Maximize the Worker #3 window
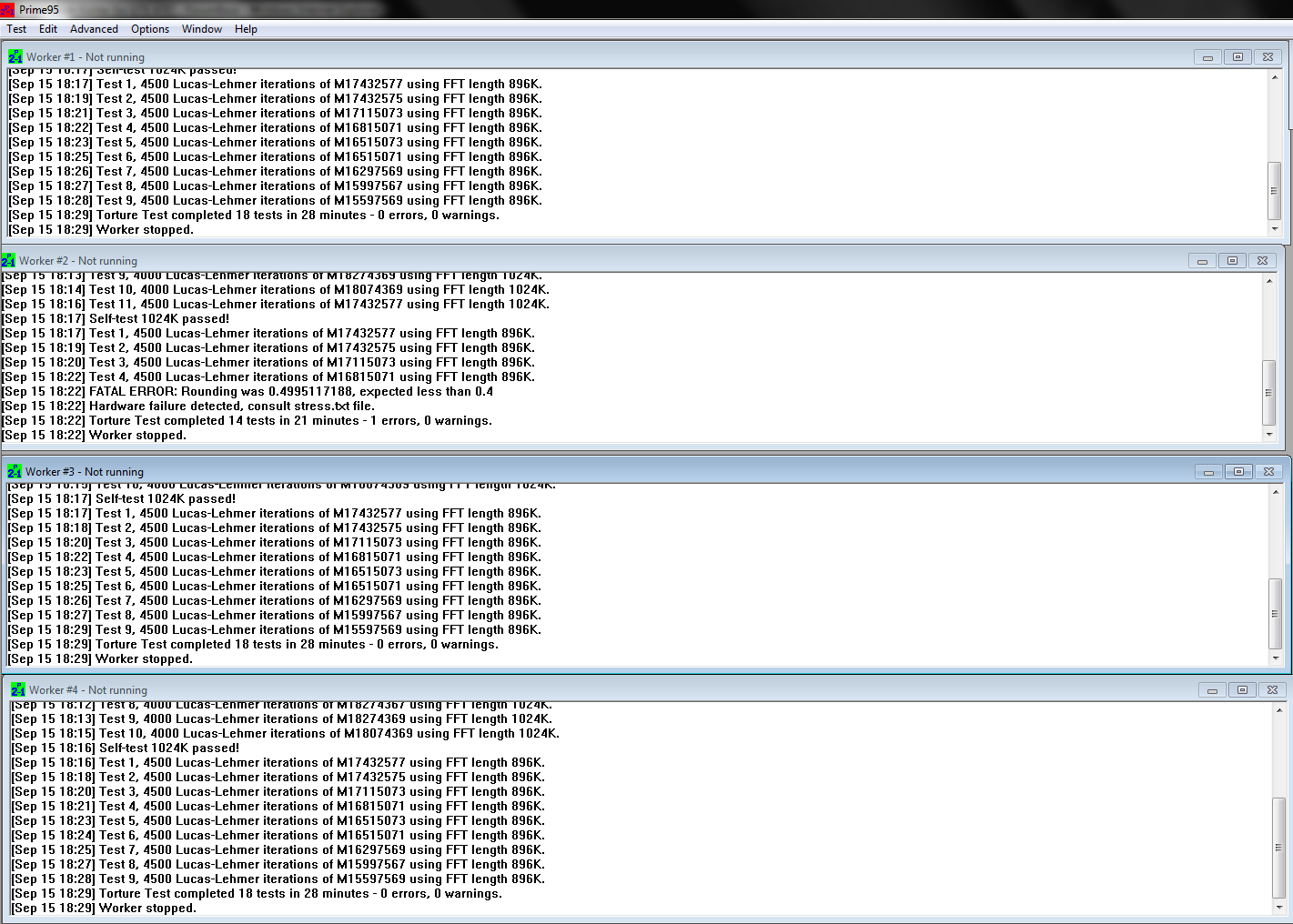 click(x=1238, y=471)
